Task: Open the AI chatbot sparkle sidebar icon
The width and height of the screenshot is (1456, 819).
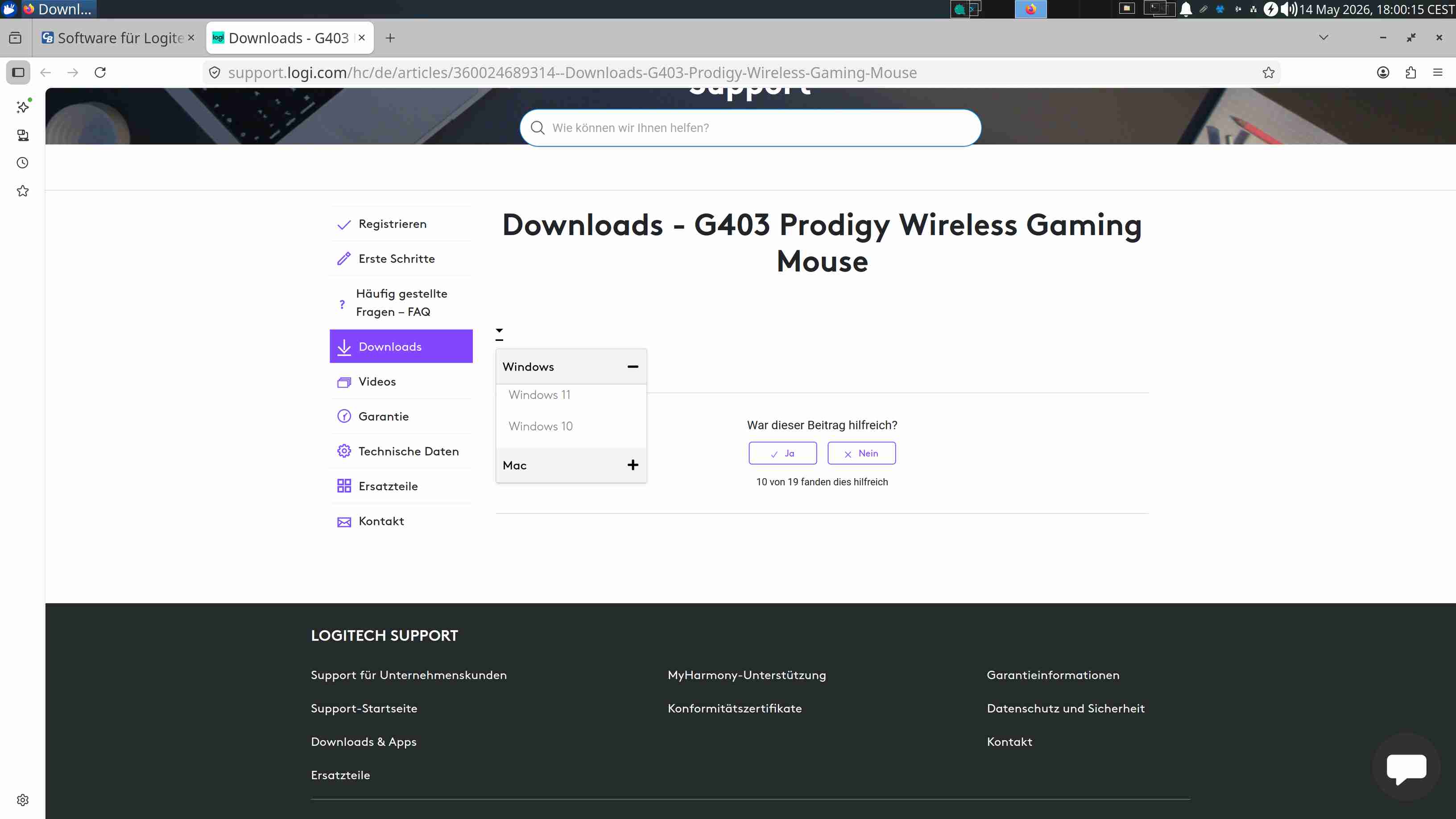Action: (23, 107)
